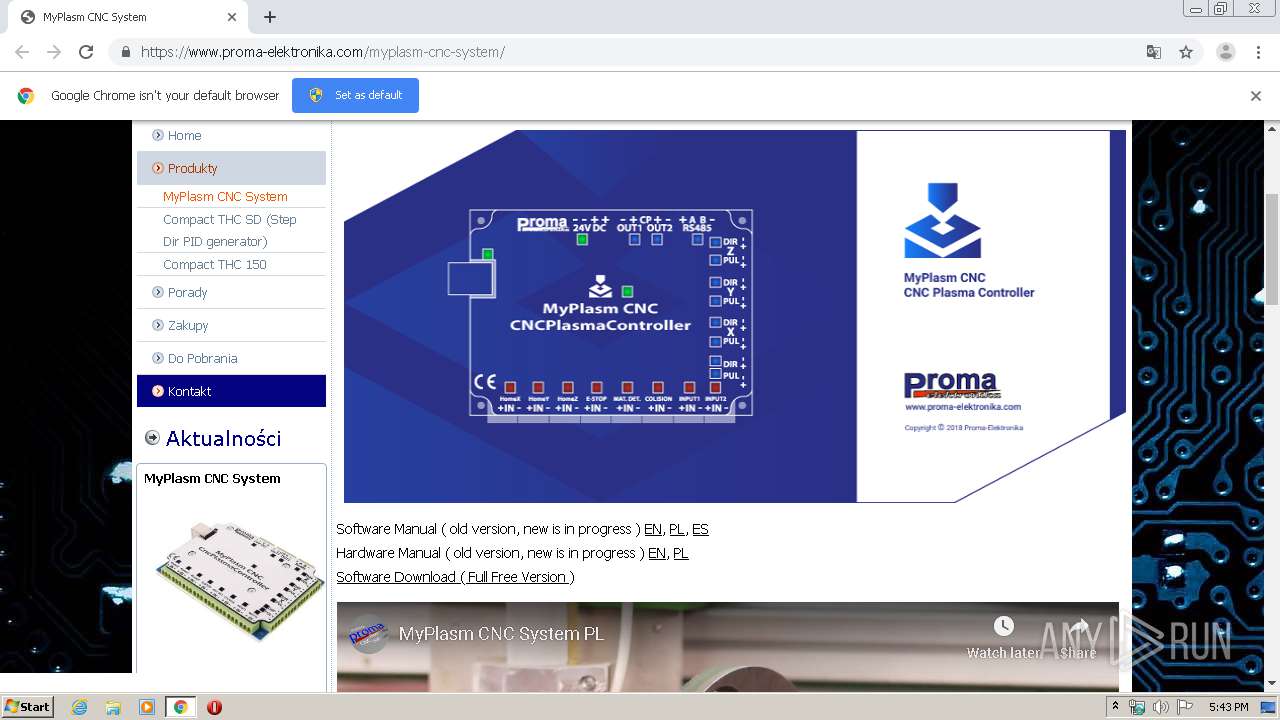This screenshot has height=720, width=1280.
Task: View site security padlock info
Action: click(125, 52)
